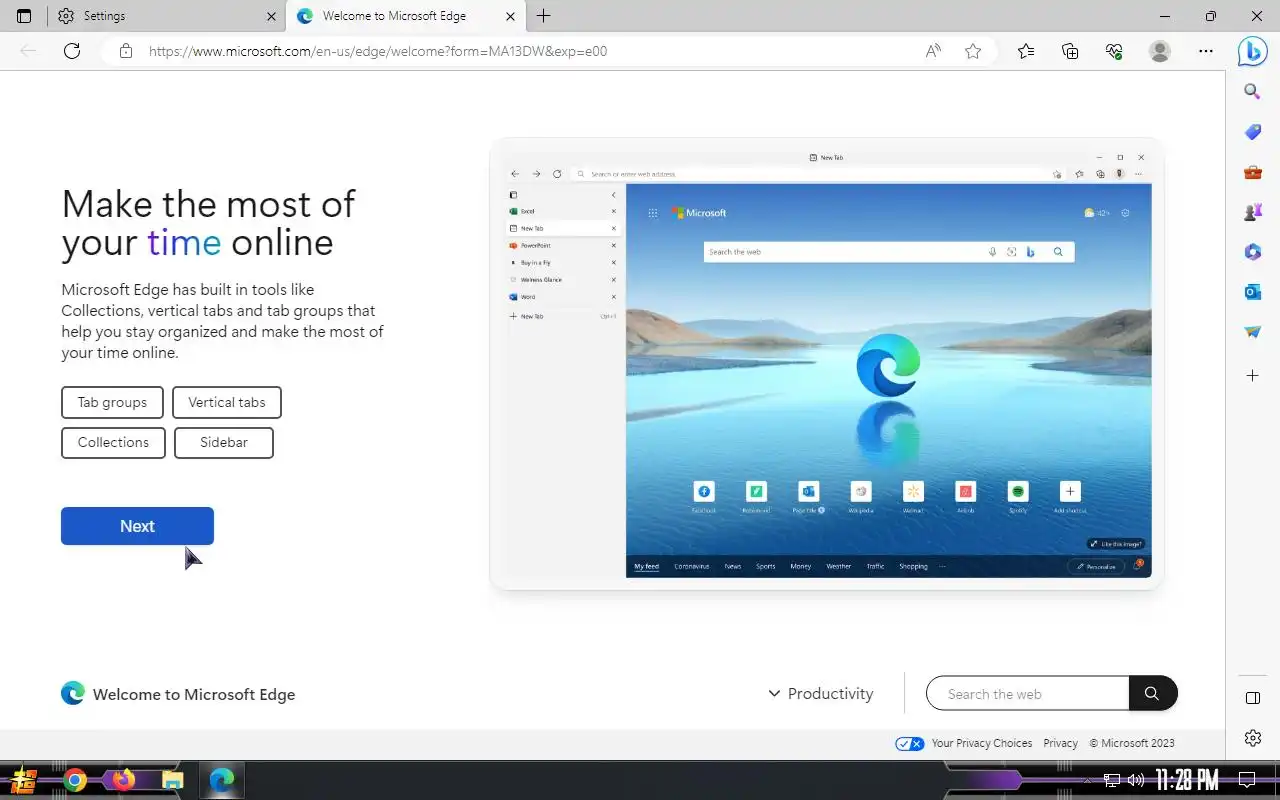The height and width of the screenshot is (800, 1280).
Task: Submit web search magnifier button
Action: pos(1153,693)
